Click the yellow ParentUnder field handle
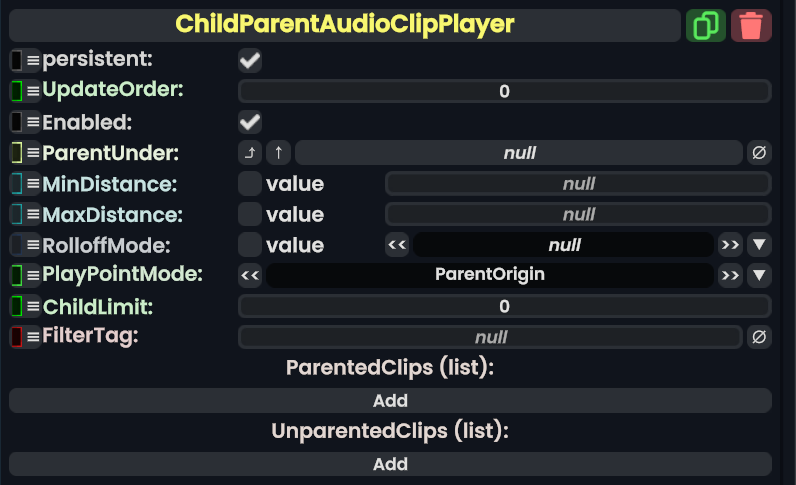 point(17,153)
